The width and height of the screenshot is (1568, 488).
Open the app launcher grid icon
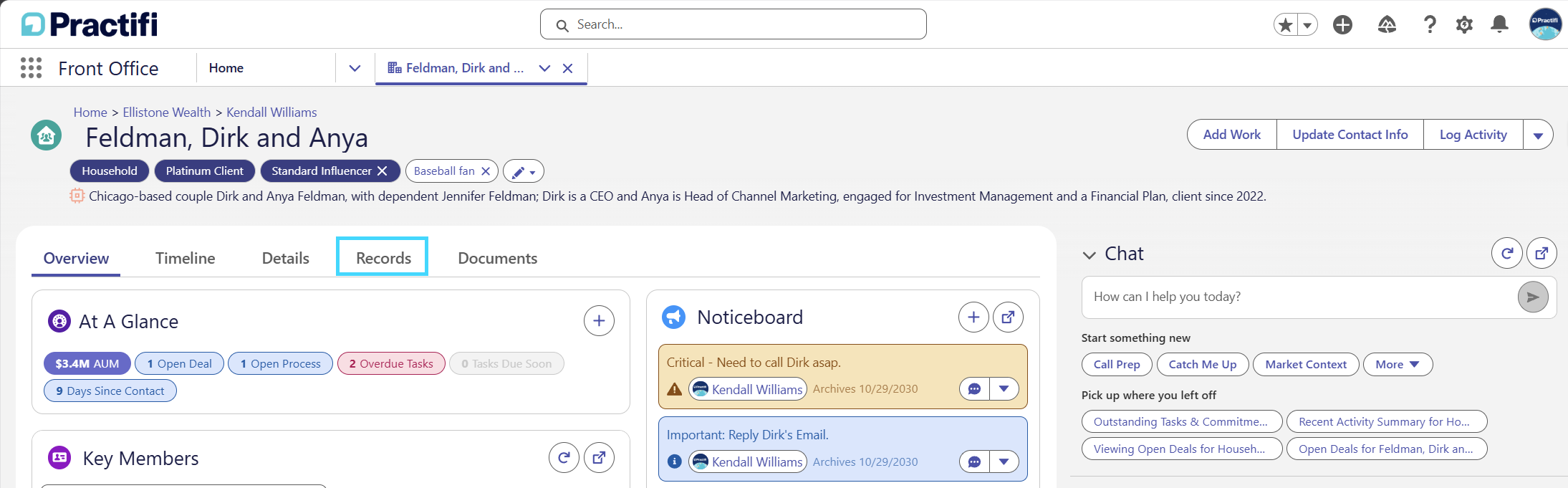pyautogui.click(x=31, y=68)
